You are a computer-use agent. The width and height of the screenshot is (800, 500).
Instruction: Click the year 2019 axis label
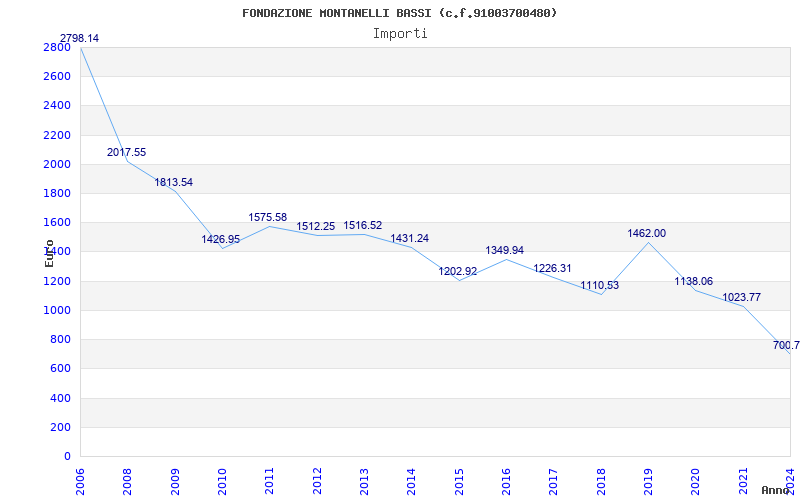tap(648, 481)
